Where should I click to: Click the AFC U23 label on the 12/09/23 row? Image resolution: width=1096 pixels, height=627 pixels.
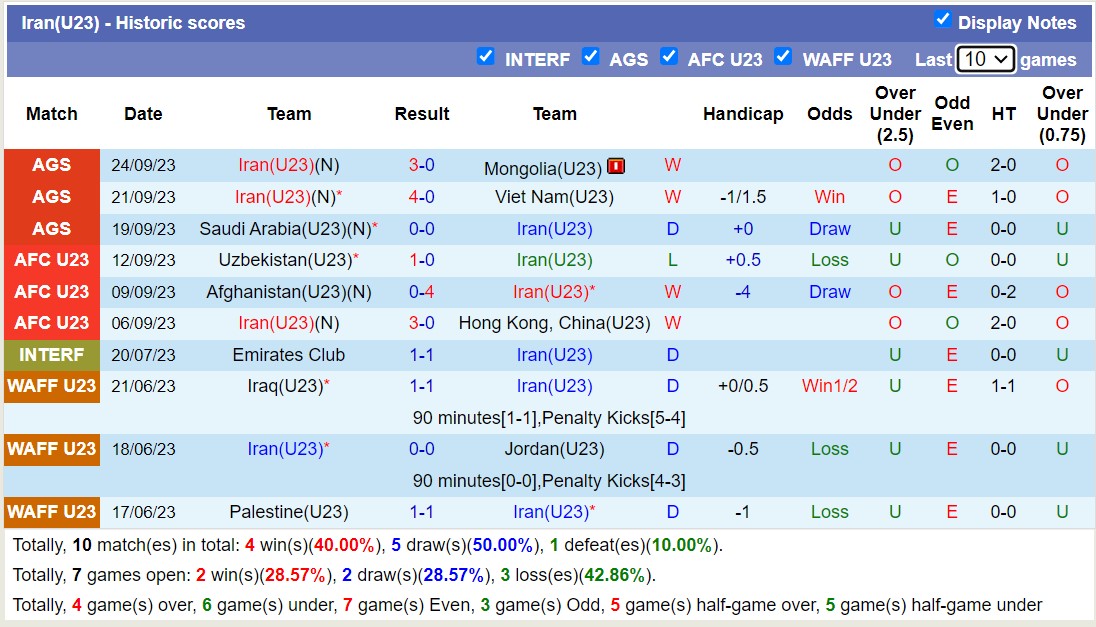(x=51, y=260)
